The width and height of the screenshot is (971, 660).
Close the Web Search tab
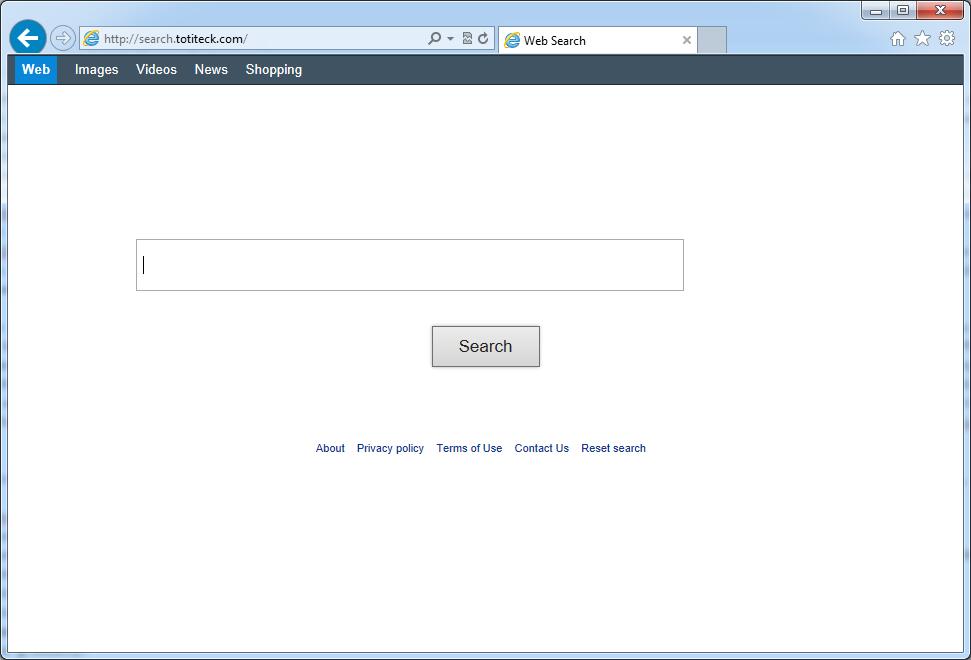687,40
